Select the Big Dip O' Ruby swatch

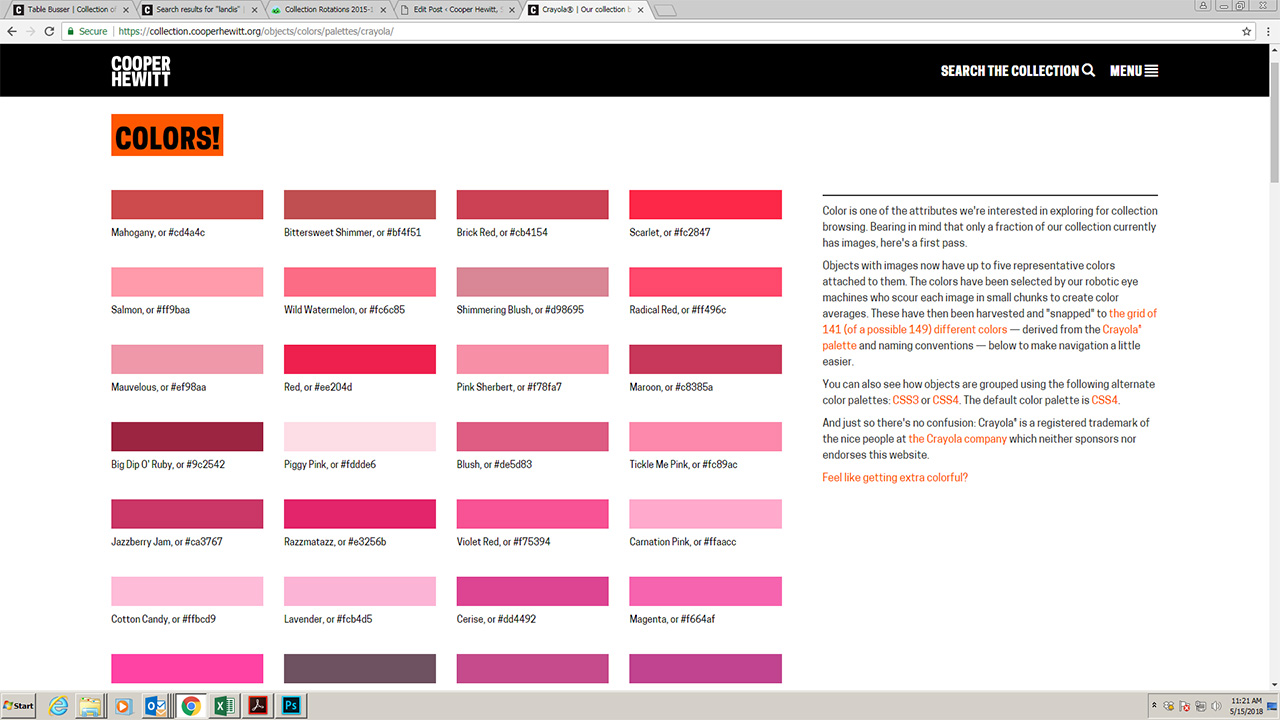point(187,436)
